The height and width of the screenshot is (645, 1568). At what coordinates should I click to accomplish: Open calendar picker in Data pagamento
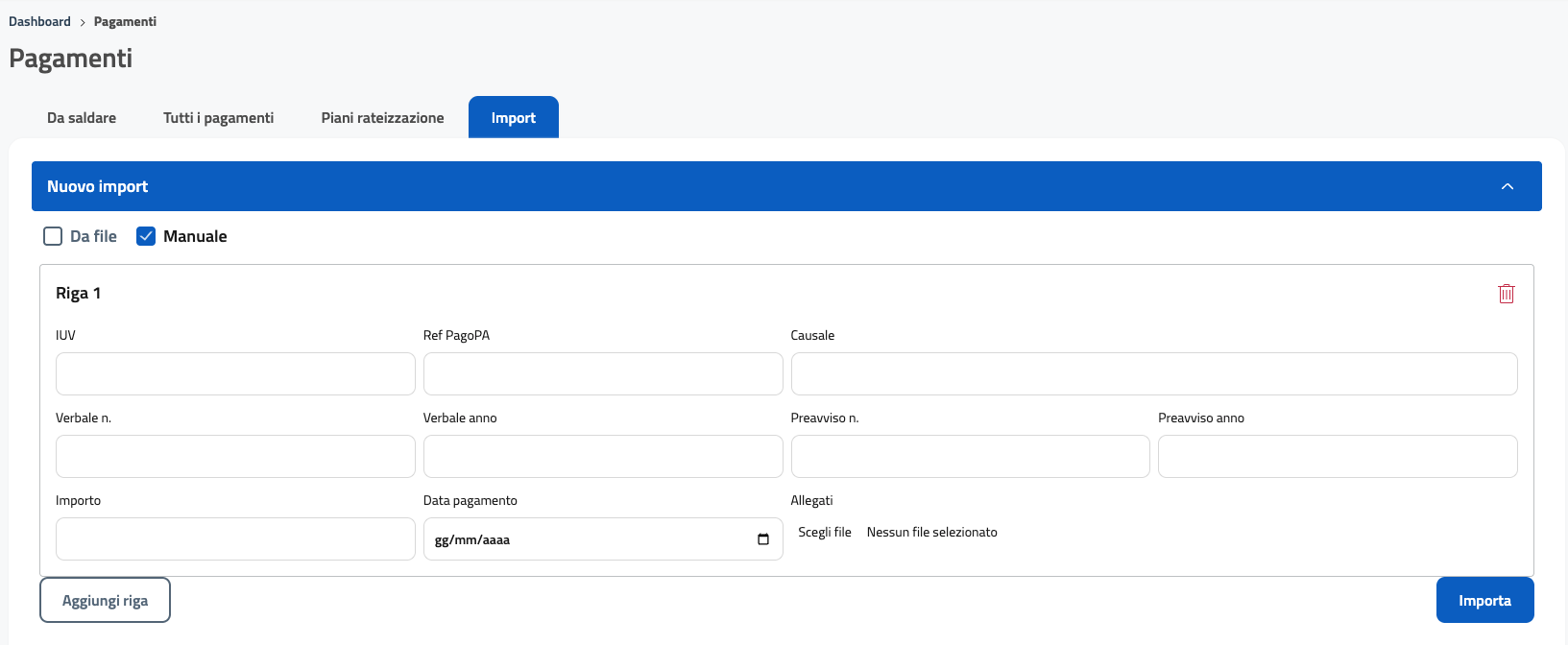coord(763,539)
